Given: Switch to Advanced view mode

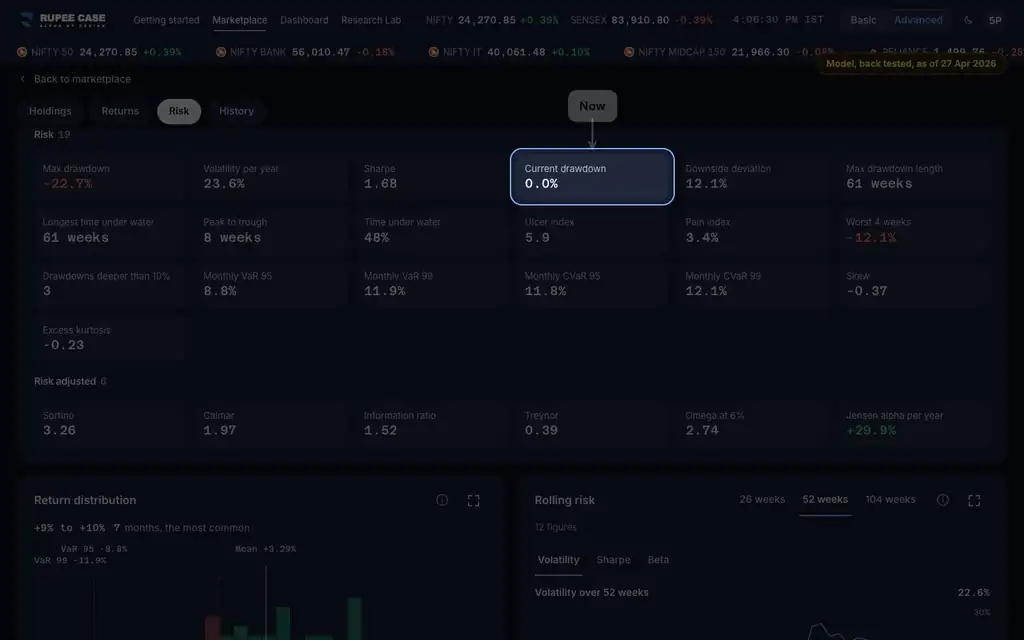Looking at the screenshot, I should click(x=918, y=20).
